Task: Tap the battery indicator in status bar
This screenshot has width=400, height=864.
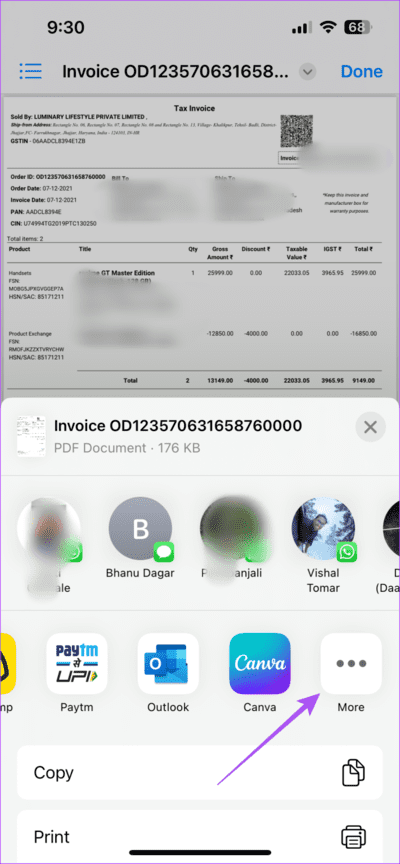Action: (358, 27)
